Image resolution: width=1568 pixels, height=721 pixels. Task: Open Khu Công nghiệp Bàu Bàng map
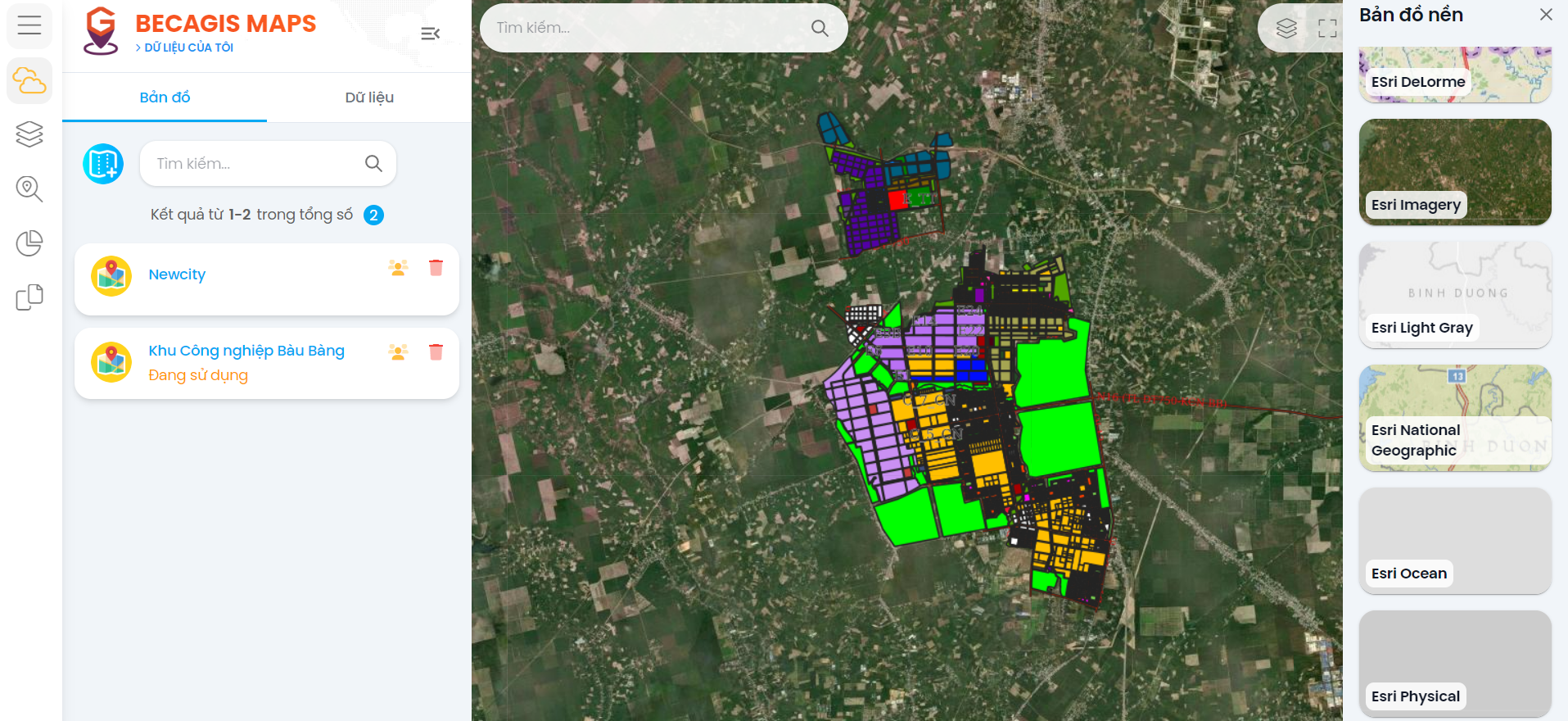tap(246, 351)
